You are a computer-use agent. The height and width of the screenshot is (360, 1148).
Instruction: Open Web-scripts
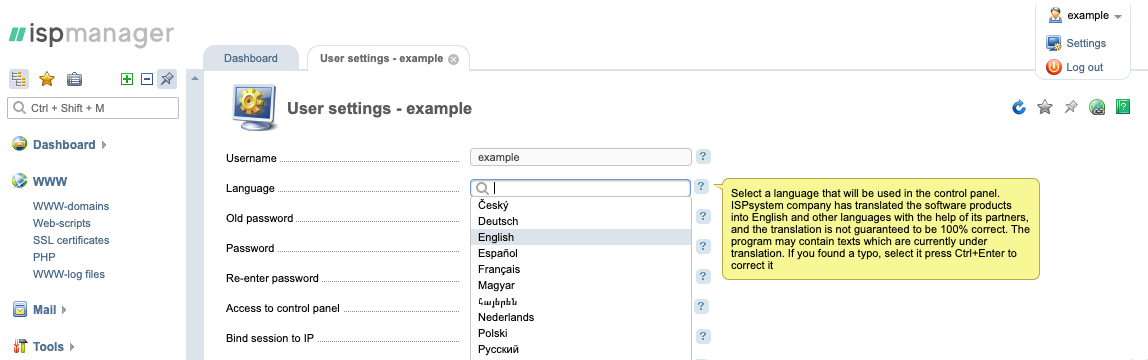coord(62,223)
